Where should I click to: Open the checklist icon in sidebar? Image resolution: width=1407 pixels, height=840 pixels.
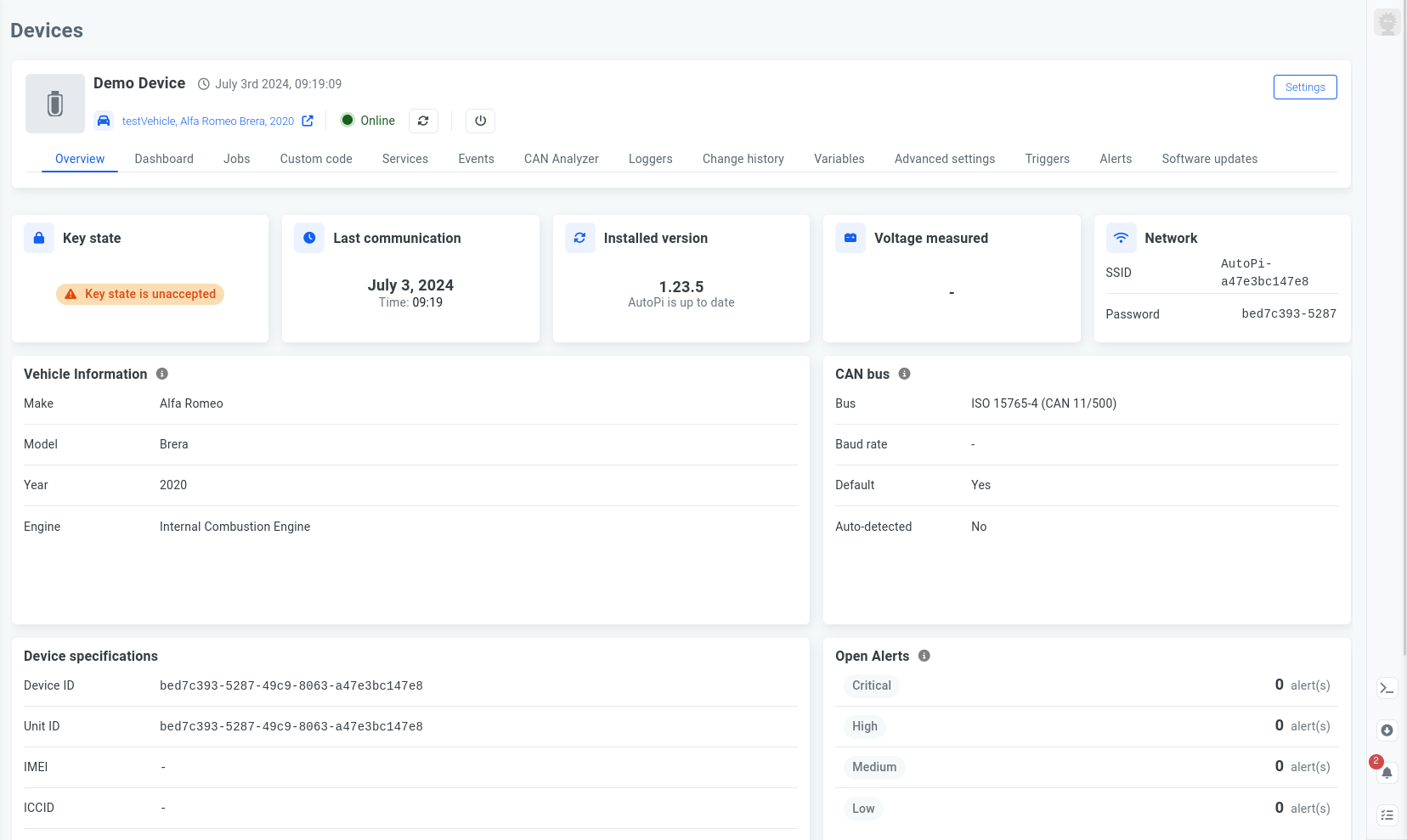1387,815
